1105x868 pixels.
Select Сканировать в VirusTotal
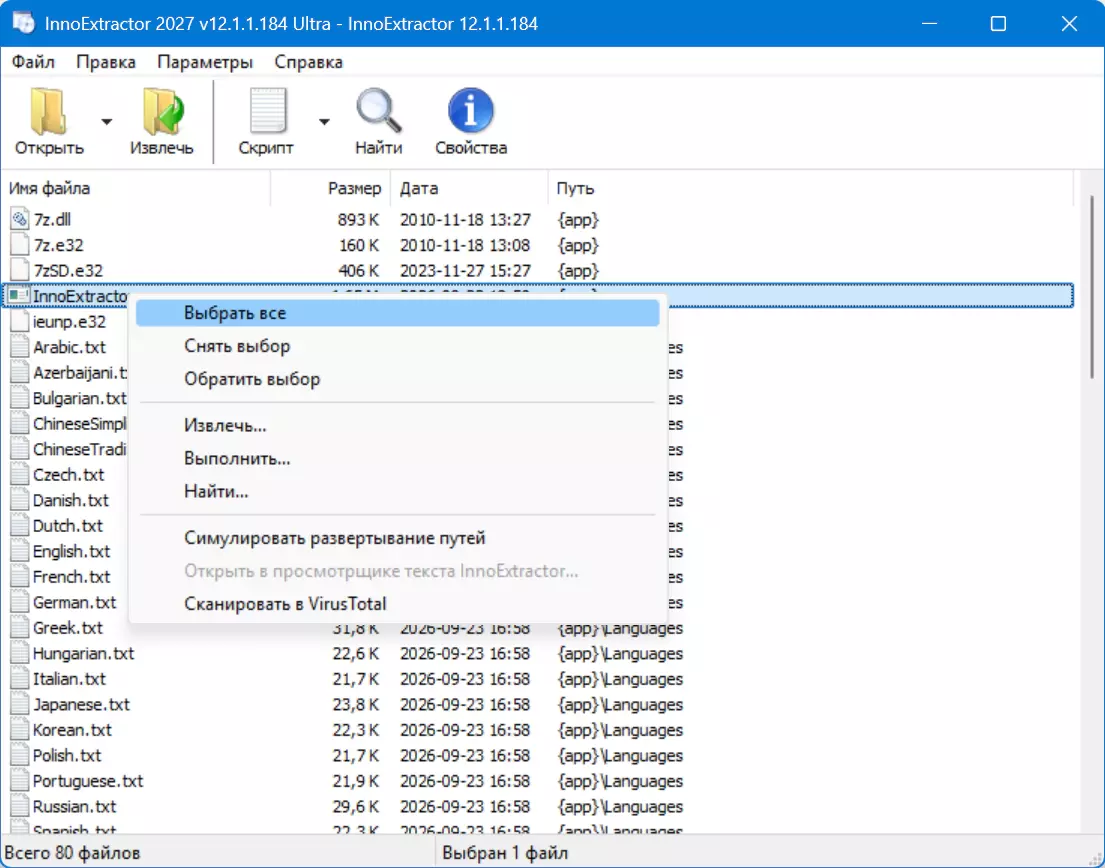pos(397,604)
